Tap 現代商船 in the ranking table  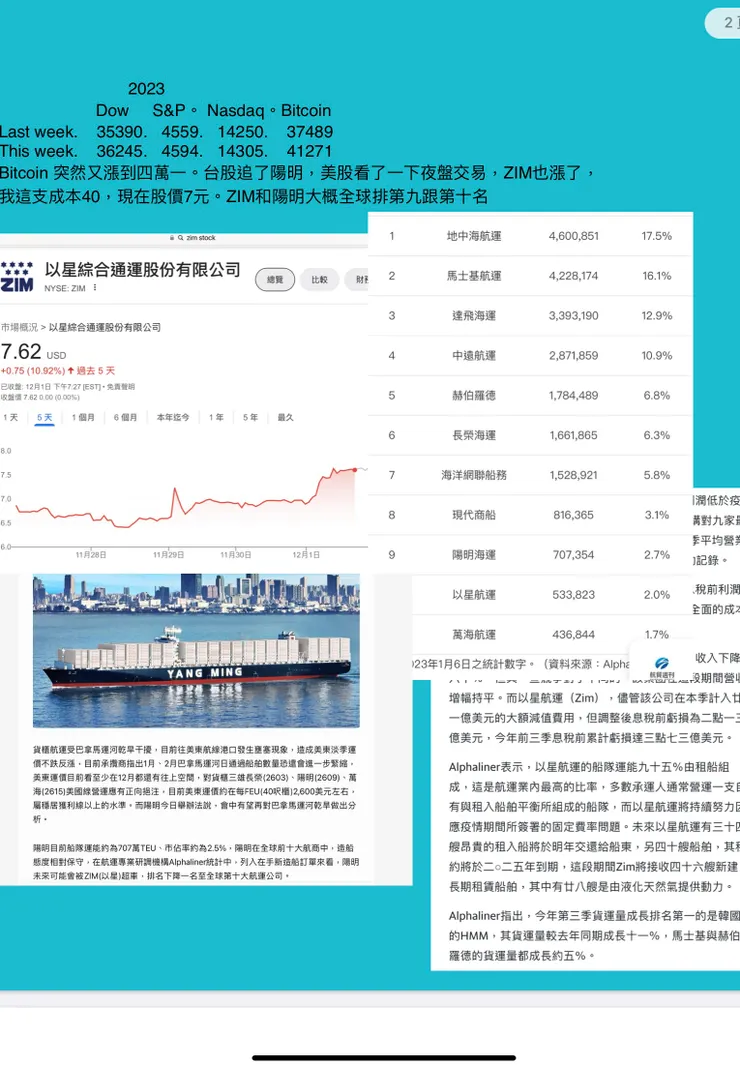(474, 515)
